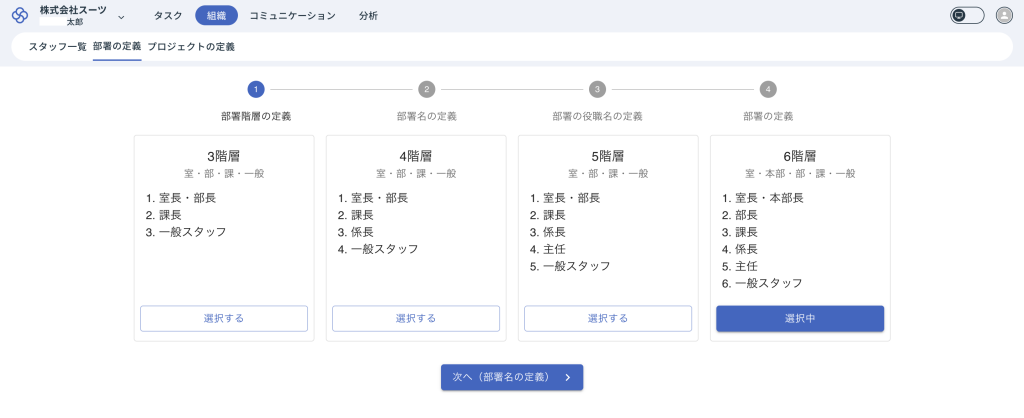Switch to the 部署の定義 tab

(x=117, y=47)
